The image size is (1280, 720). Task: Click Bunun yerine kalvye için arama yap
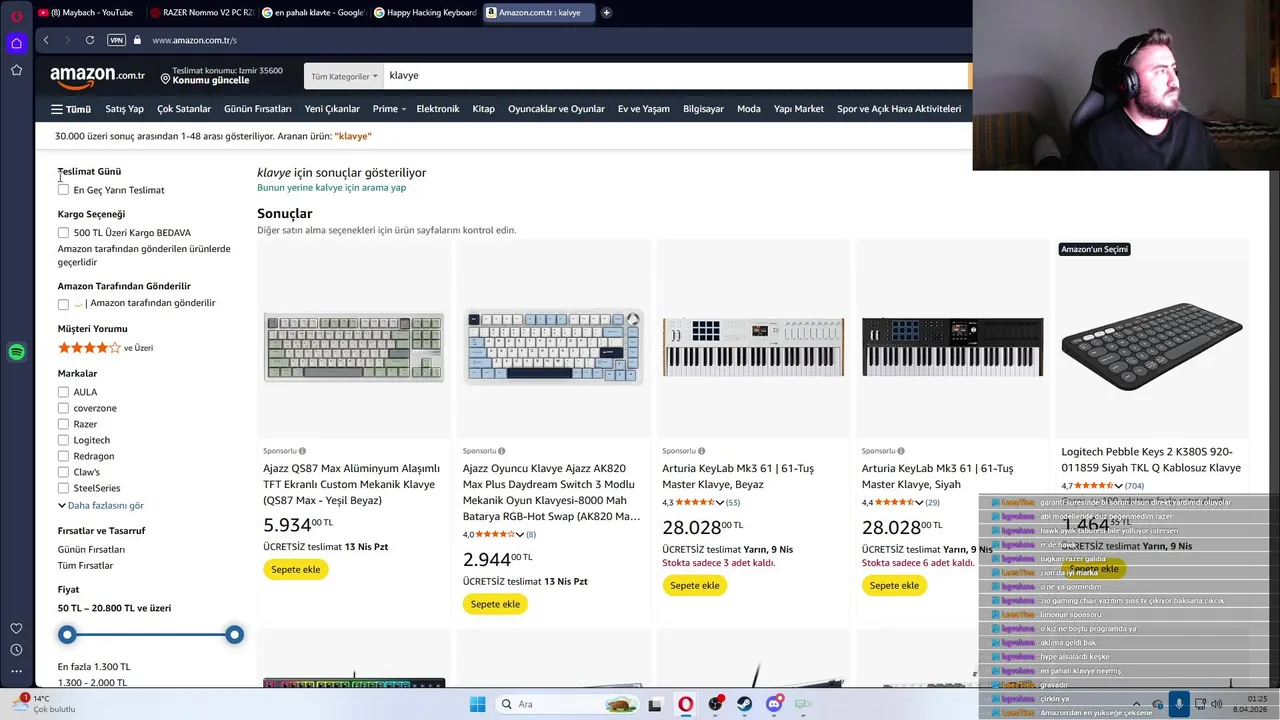point(331,188)
